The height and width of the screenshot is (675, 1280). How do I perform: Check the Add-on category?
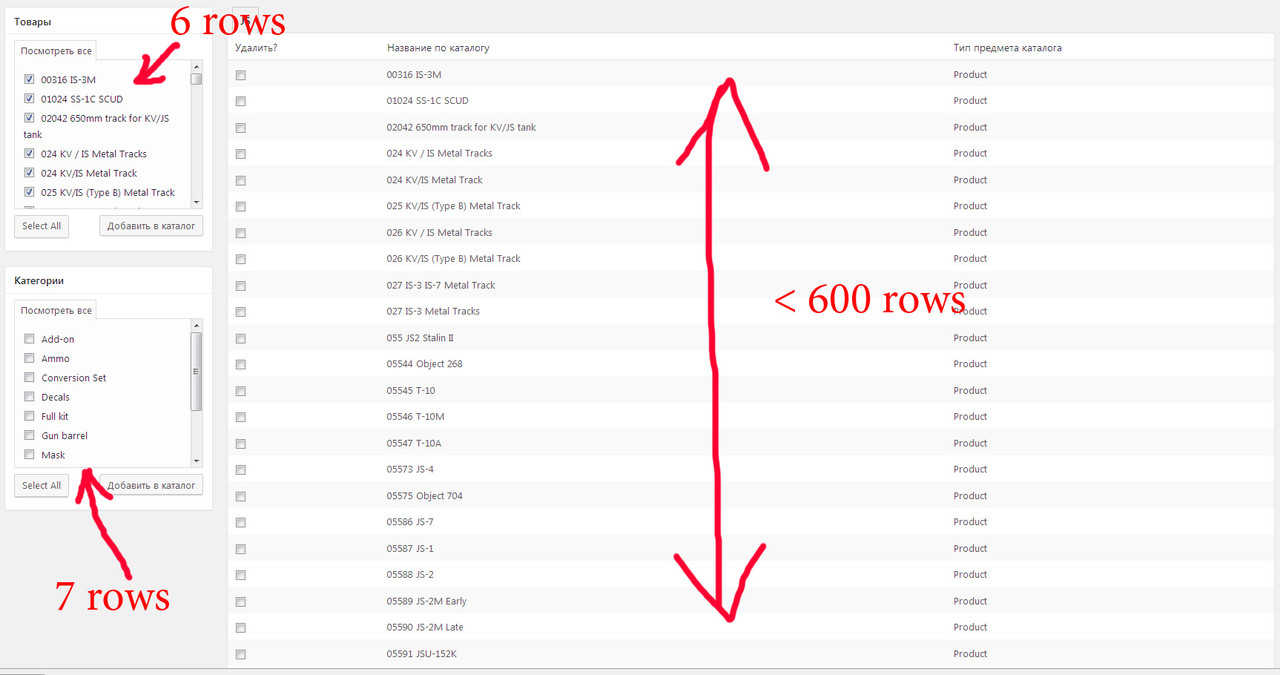click(30, 339)
